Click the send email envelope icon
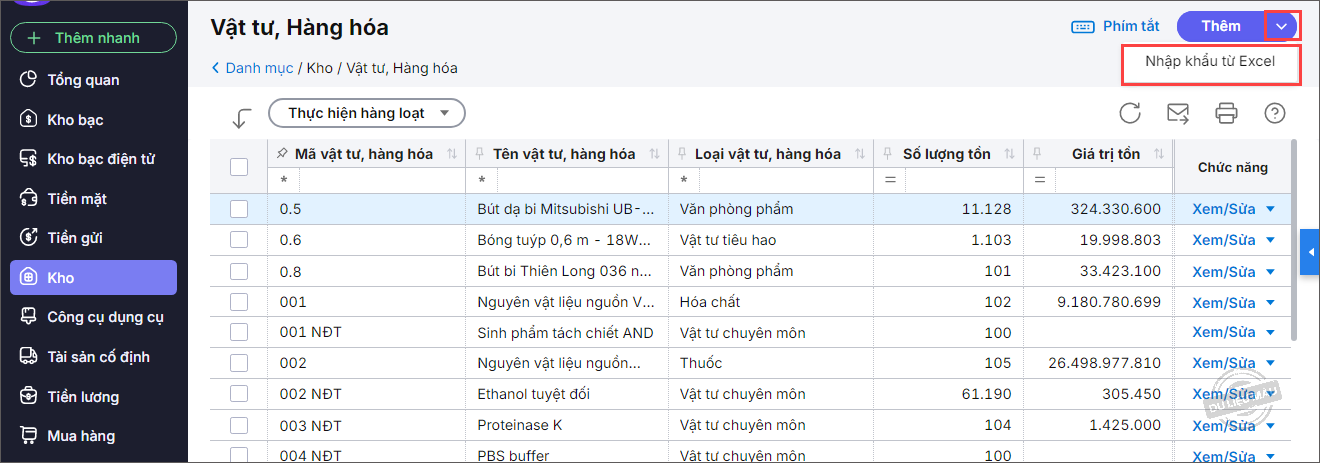Screen dimensions: 1320x463 click(1178, 113)
